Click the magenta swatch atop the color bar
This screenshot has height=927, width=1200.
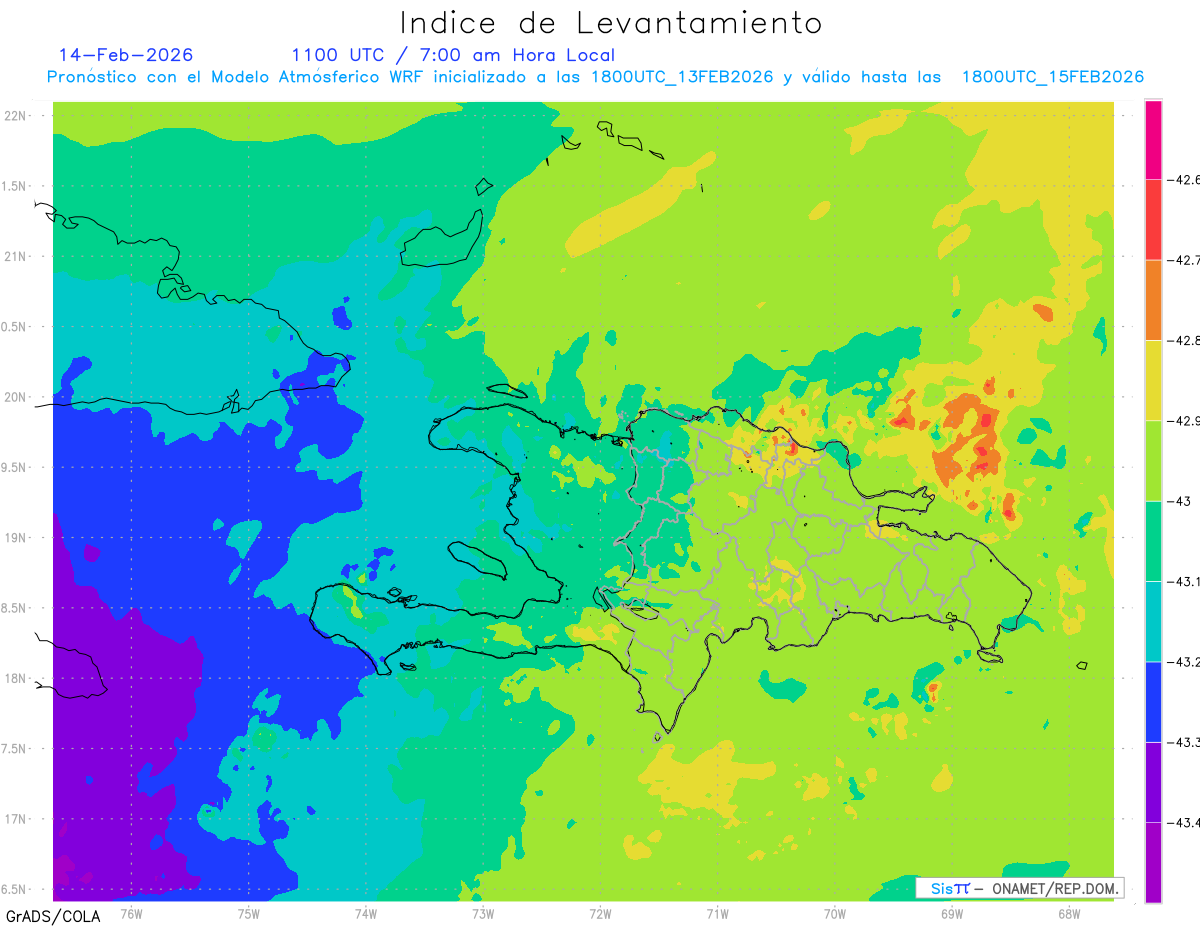[x=1153, y=140]
